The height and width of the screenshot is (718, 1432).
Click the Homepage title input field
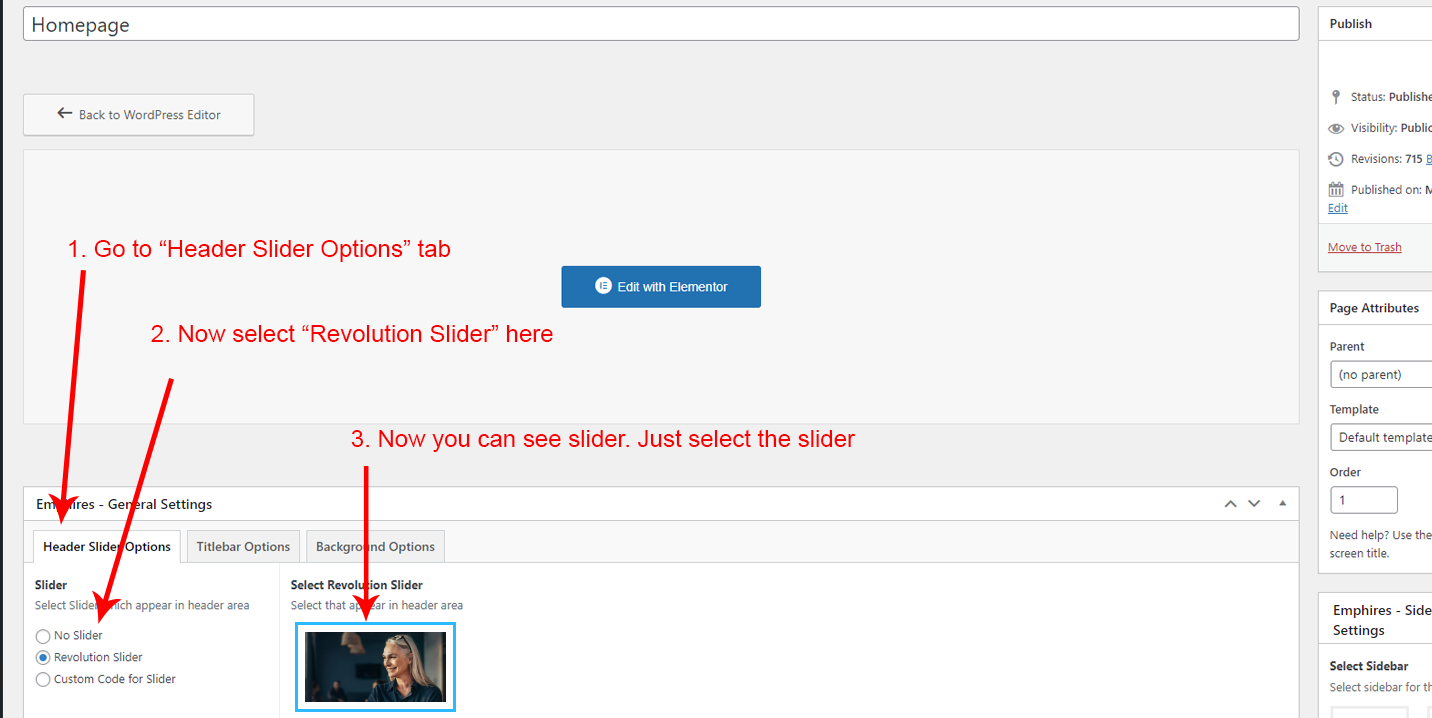[660, 25]
